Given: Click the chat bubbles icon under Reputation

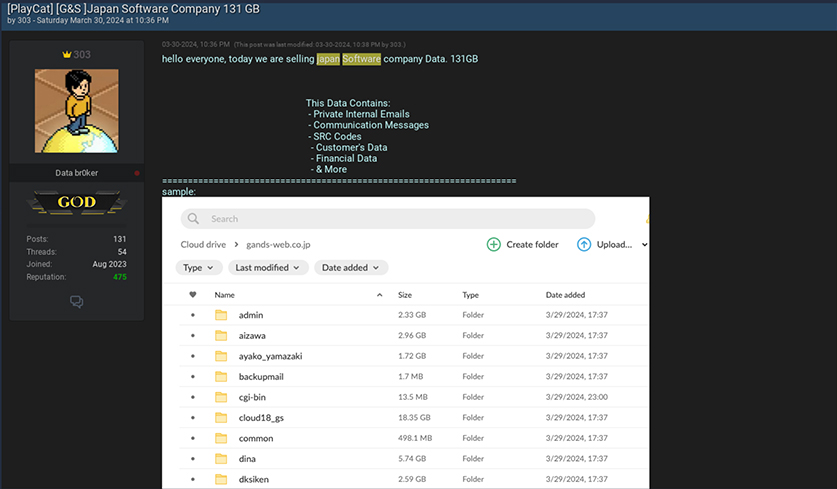Looking at the screenshot, I should (x=76, y=302).
